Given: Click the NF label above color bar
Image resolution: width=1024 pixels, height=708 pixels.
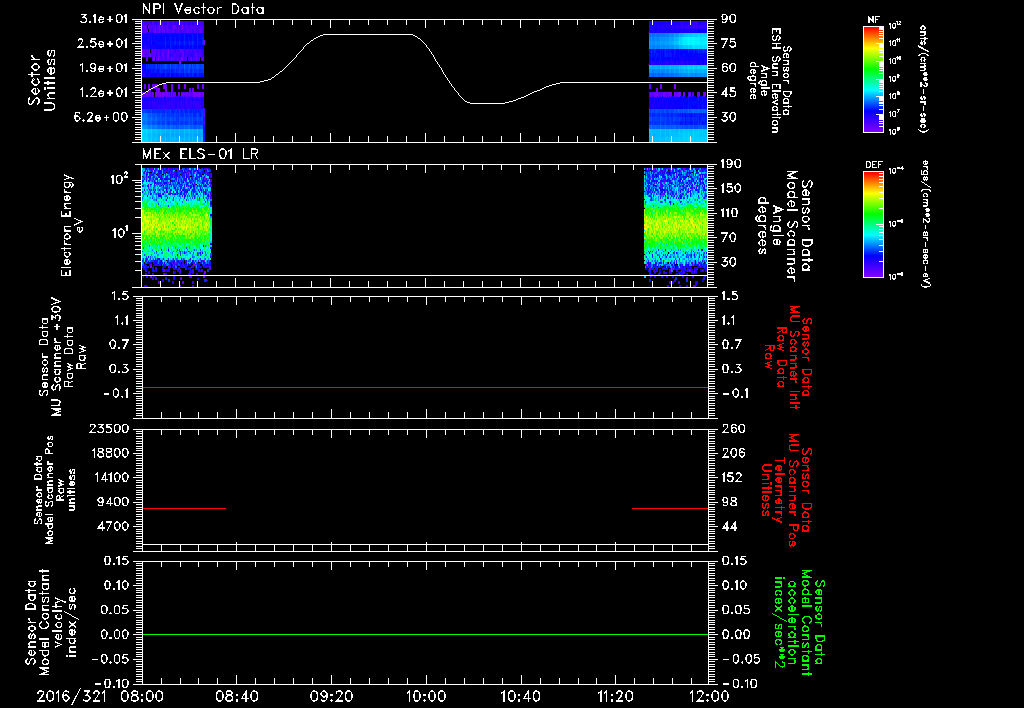Looking at the screenshot, I should [873, 20].
